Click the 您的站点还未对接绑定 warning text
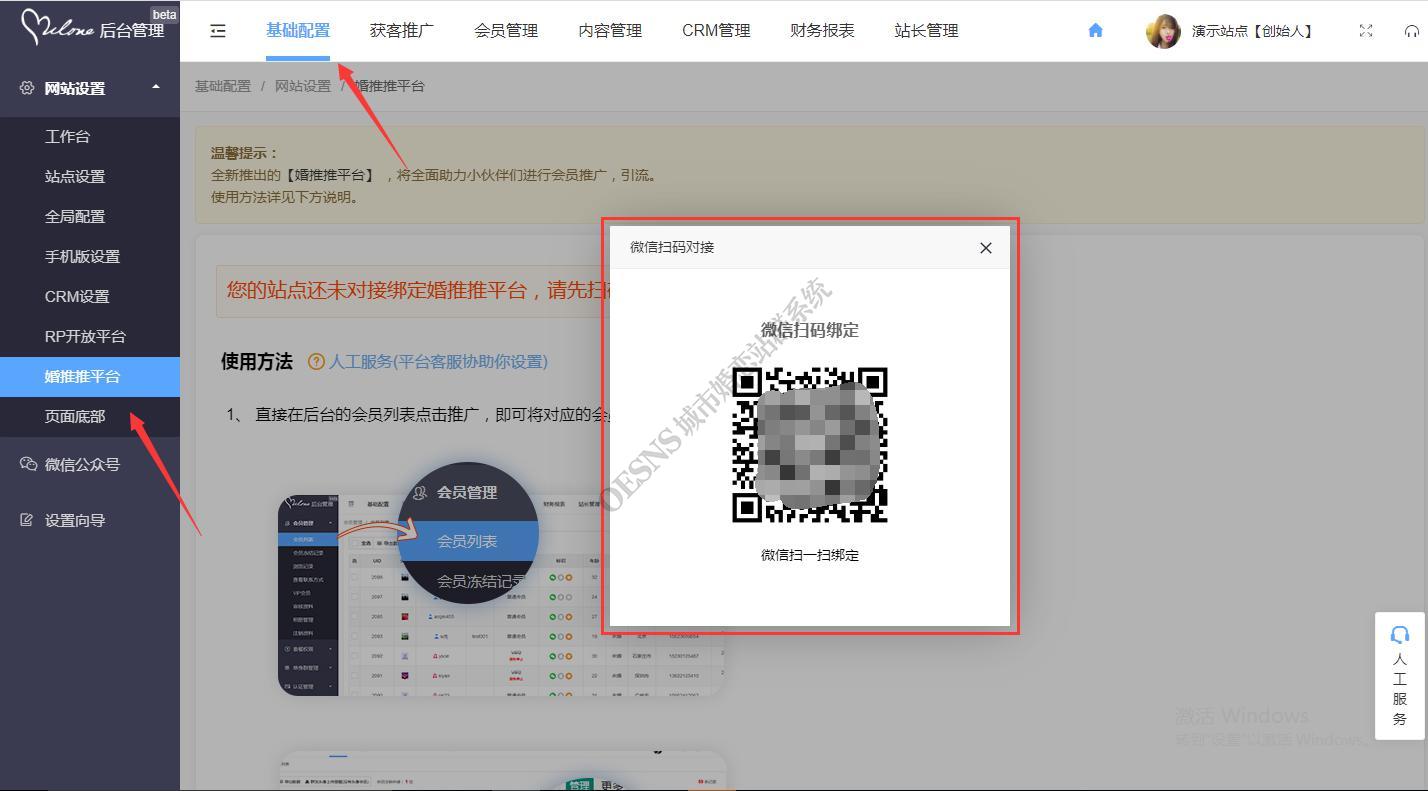This screenshot has height=791, width=1428. pos(420,291)
